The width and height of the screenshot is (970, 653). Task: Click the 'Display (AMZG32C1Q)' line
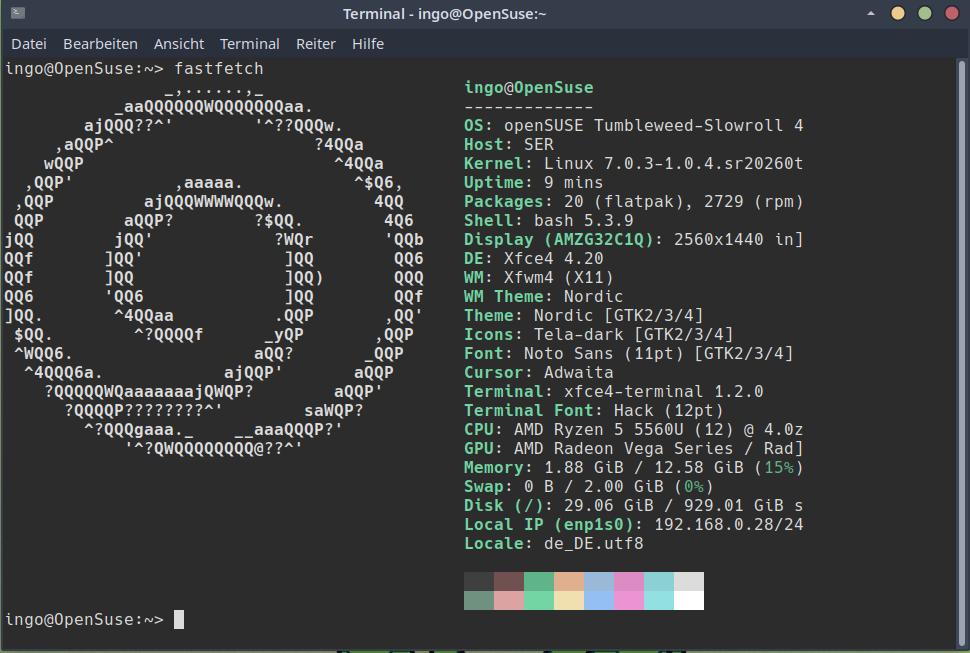633,240
